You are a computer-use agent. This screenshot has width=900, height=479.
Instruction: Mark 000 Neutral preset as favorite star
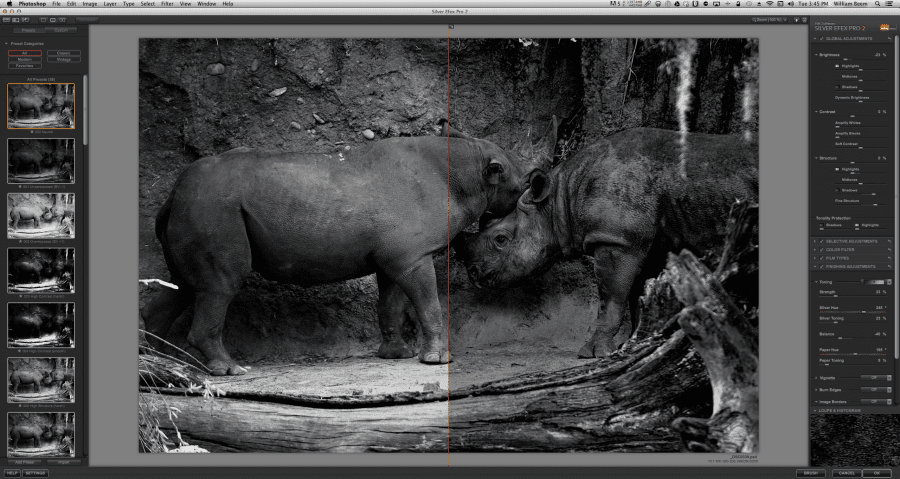(x=32, y=132)
